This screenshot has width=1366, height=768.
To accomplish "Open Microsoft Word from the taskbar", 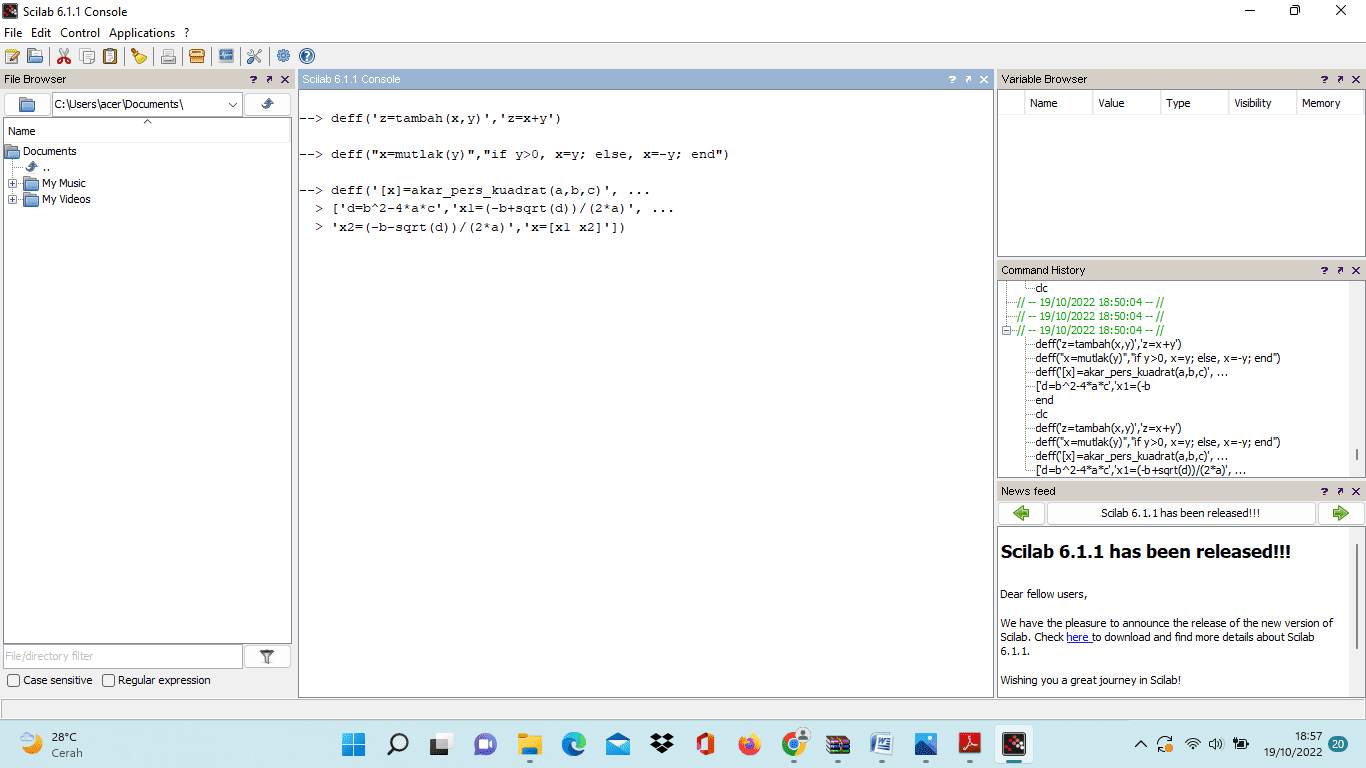I will pyautogui.click(x=881, y=744).
